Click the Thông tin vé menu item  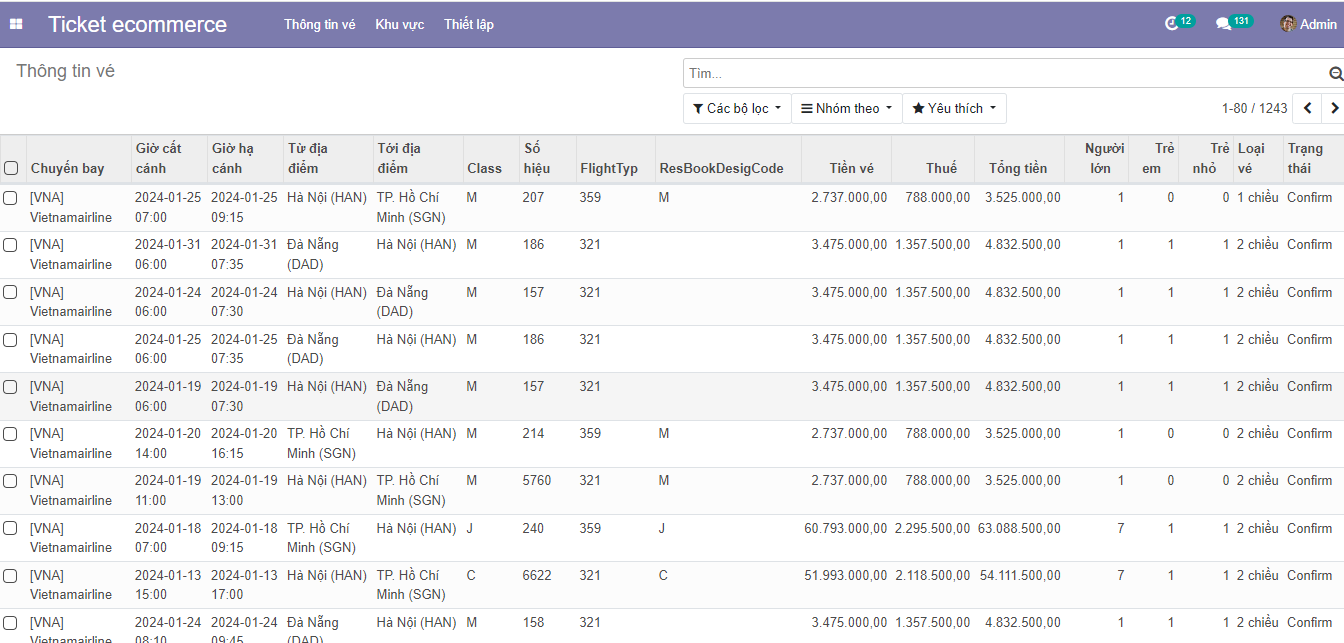(x=319, y=24)
